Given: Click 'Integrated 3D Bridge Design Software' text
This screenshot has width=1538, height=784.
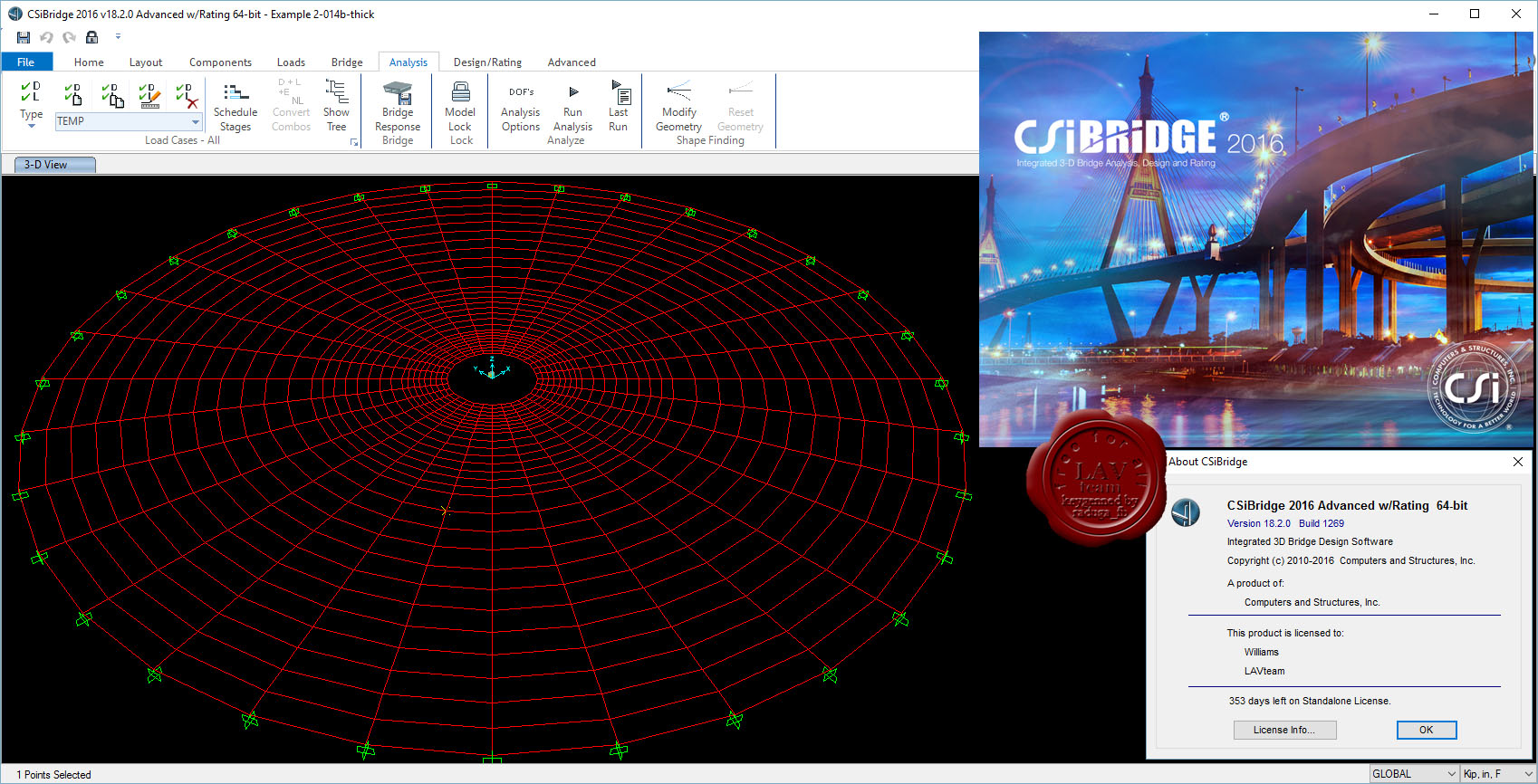Looking at the screenshot, I should (x=1310, y=541).
